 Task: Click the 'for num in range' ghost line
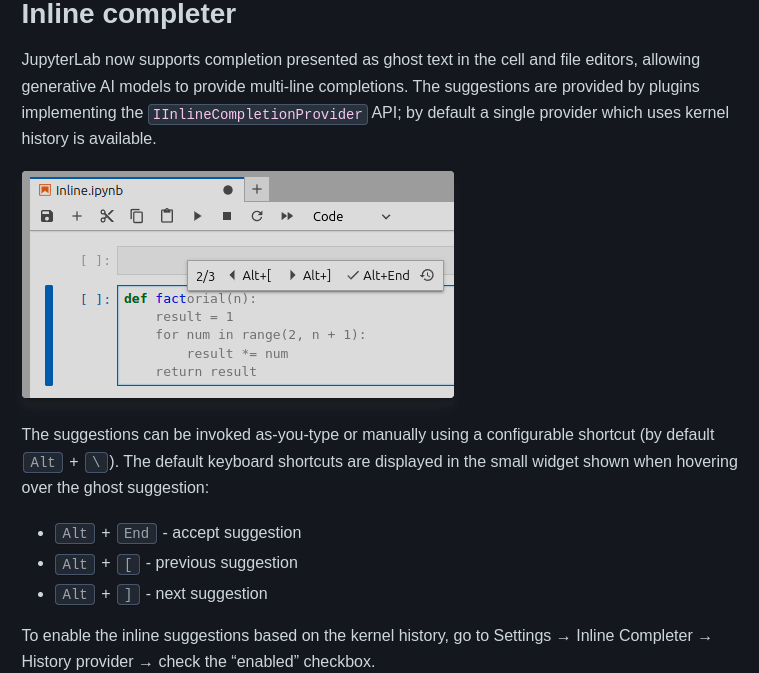(x=260, y=335)
